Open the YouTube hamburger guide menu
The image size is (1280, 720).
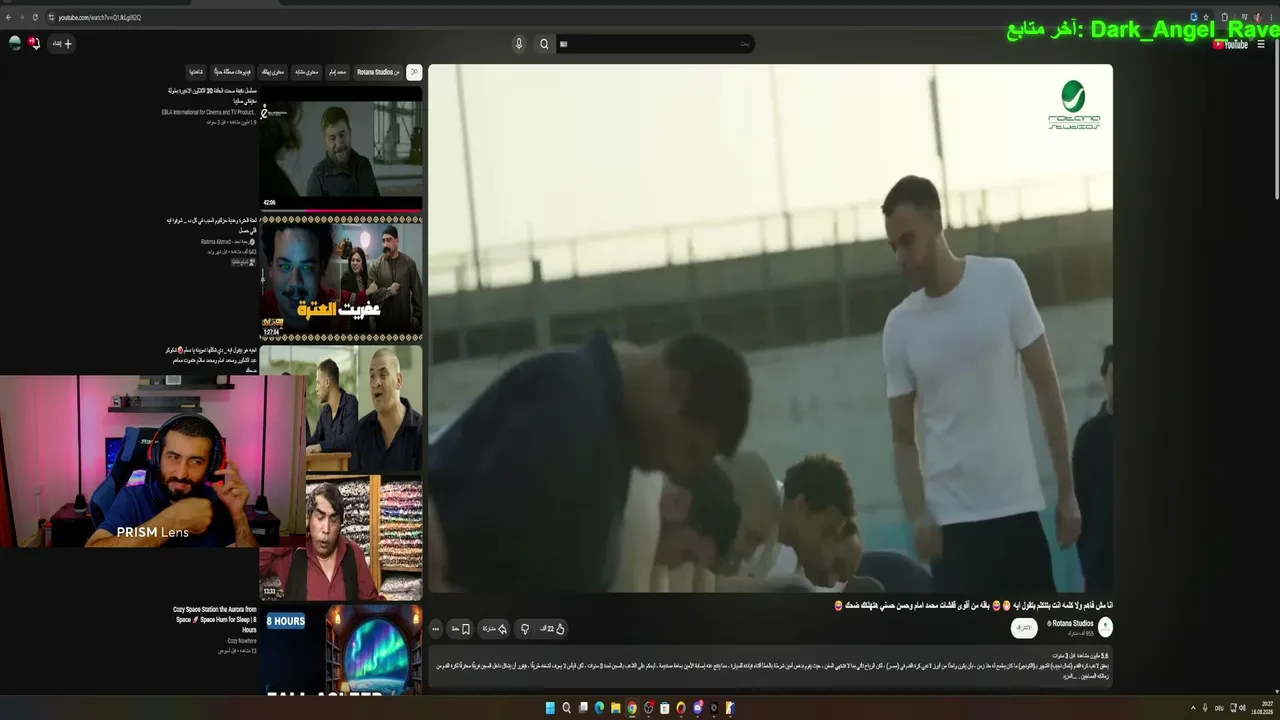tap(1262, 44)
